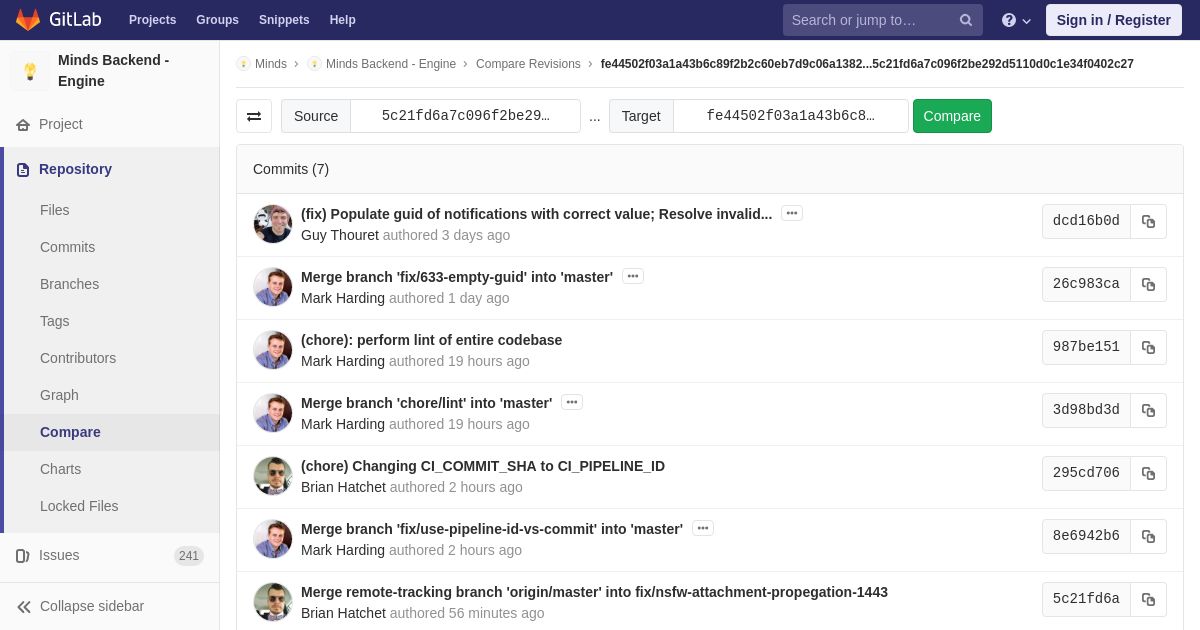Click Minds Backend - Engine breadcrumb link
Viewport: 1200px width, 630px height.
[391, 64]
